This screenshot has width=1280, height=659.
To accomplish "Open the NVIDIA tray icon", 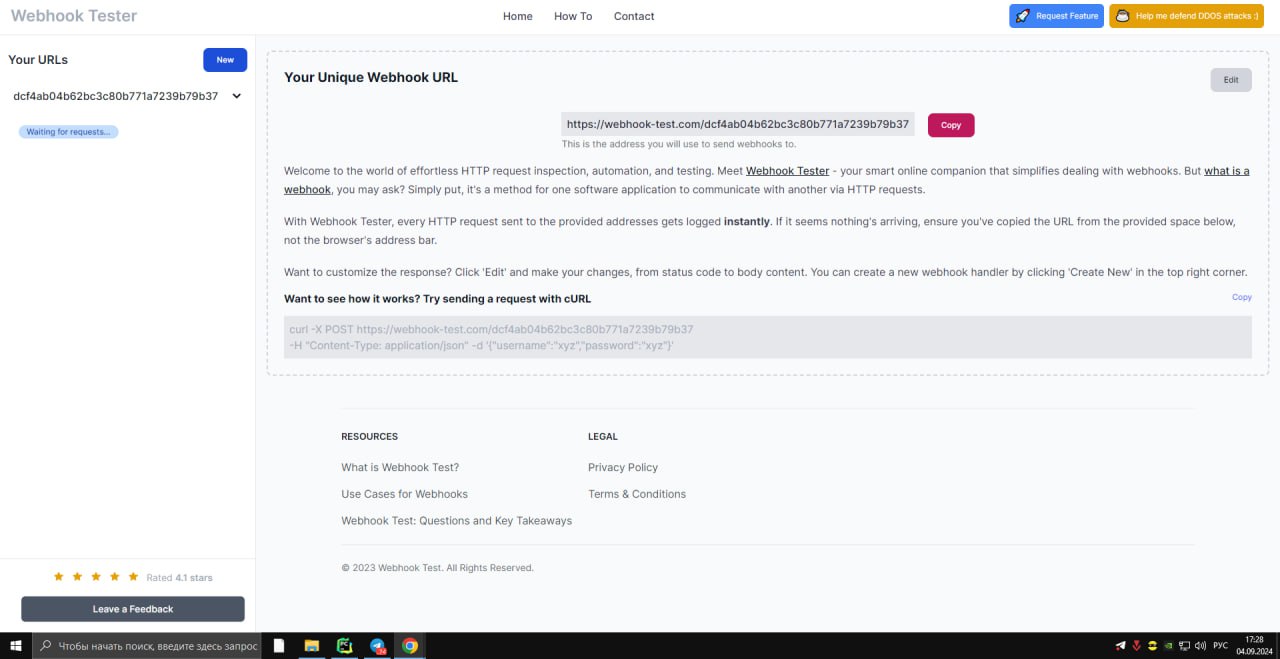I will (1169, 646).
